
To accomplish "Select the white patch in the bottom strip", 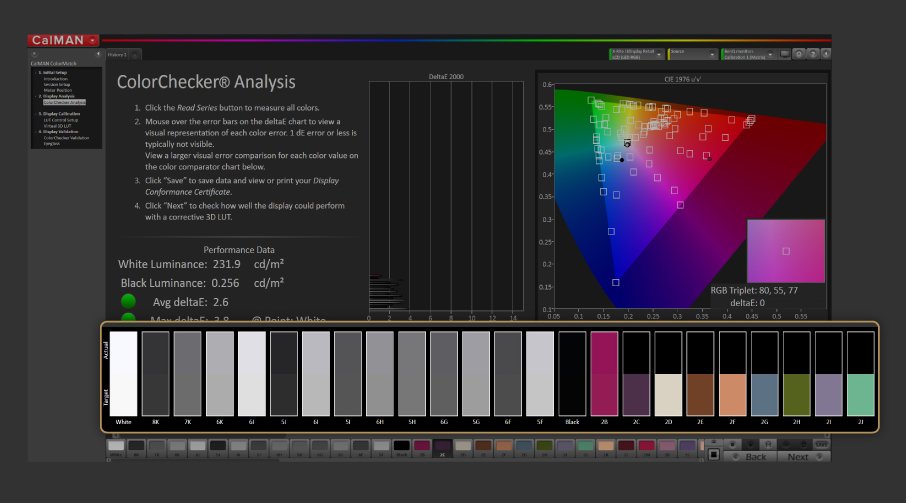I will click(x=116, y=446).
